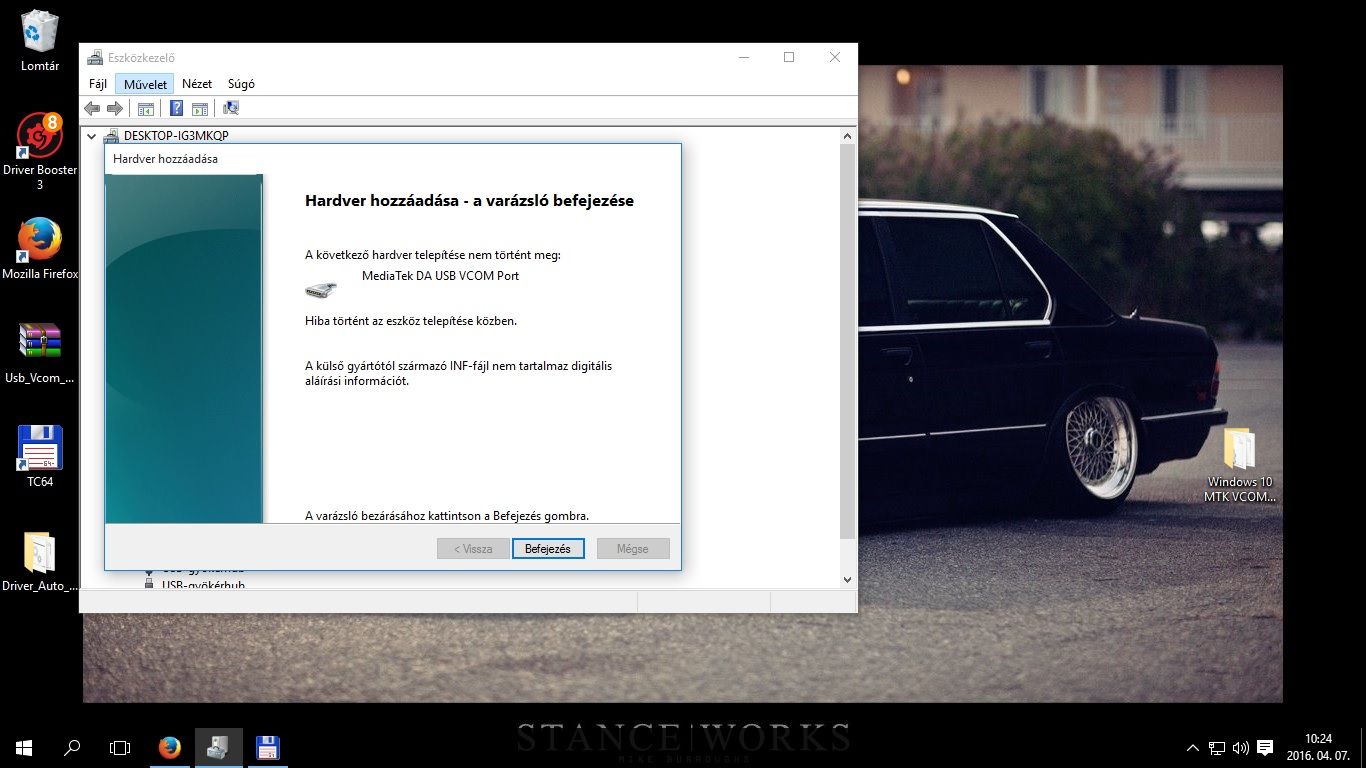Open the Művelet menu

click(145, 84)
